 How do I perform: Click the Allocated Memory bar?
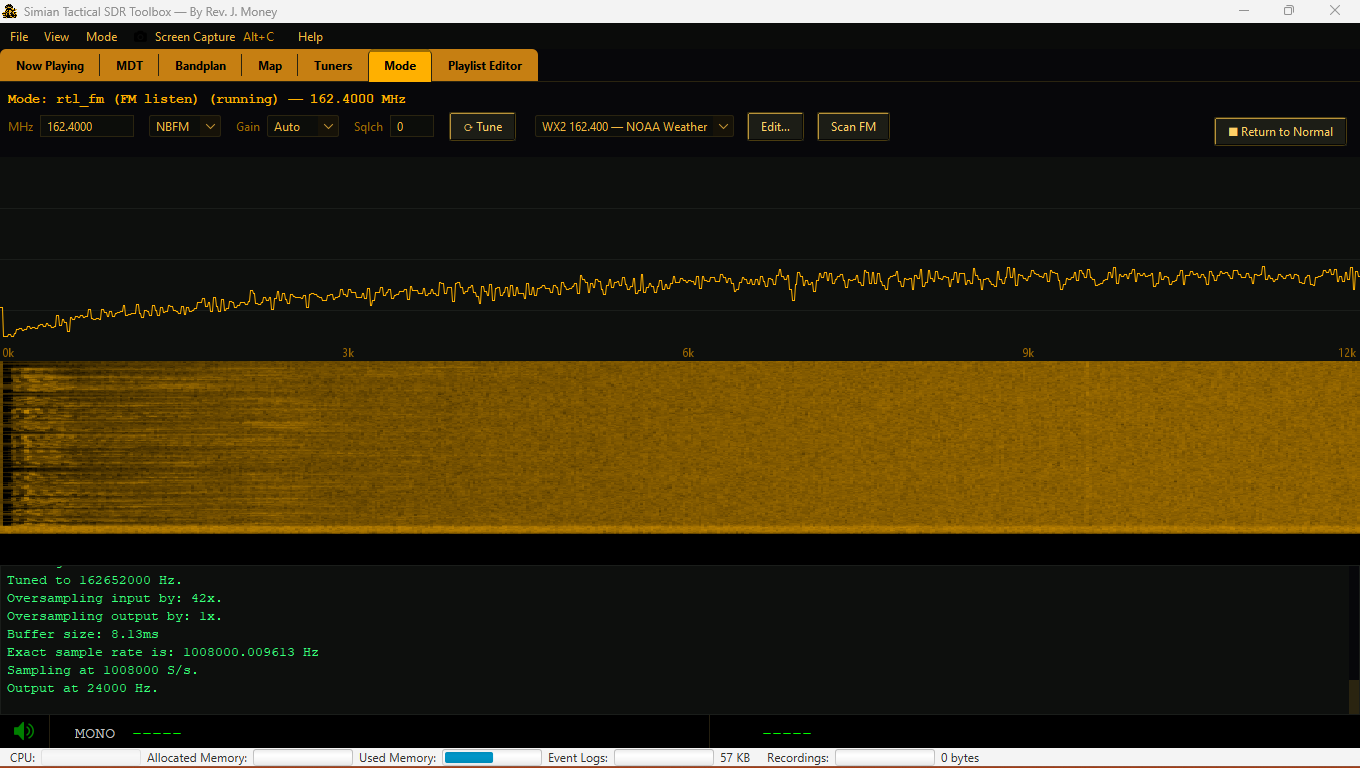(303, 758)
